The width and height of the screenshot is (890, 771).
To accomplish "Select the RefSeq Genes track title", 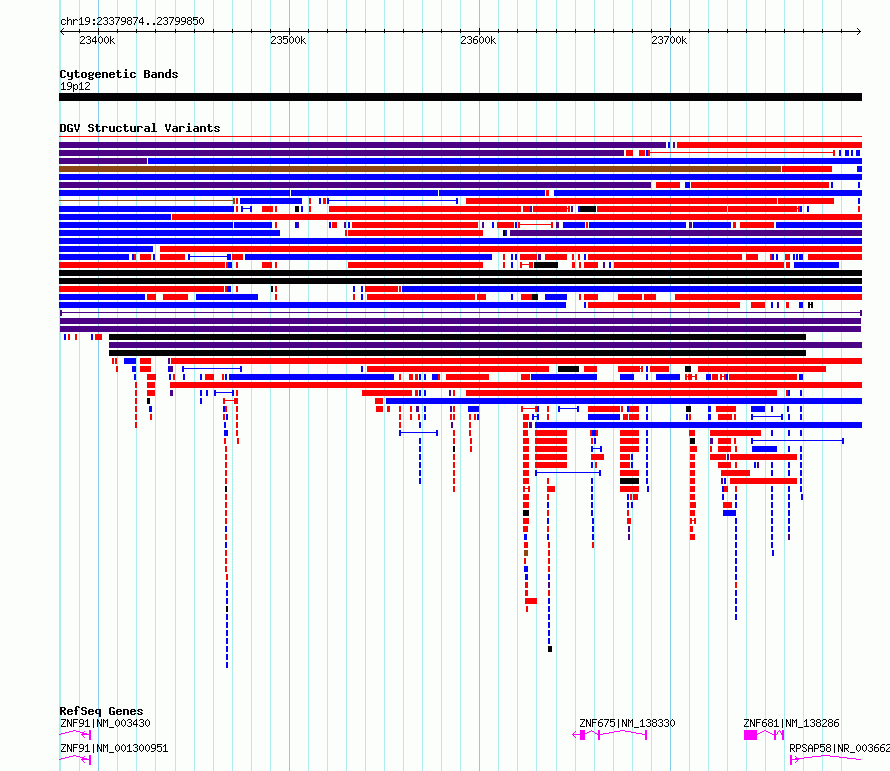I will coord(101,712).
